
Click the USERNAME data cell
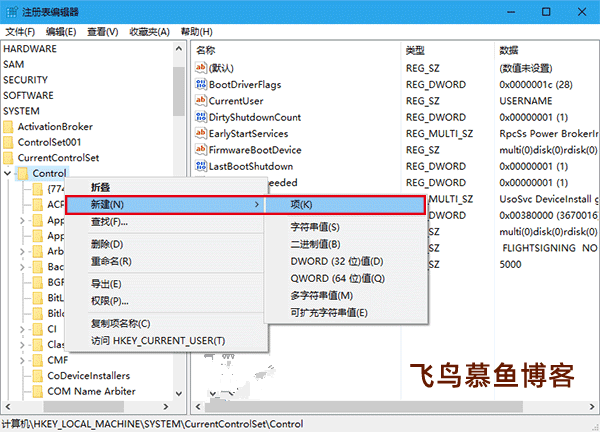pyautogui.click(x=526, y=101)
